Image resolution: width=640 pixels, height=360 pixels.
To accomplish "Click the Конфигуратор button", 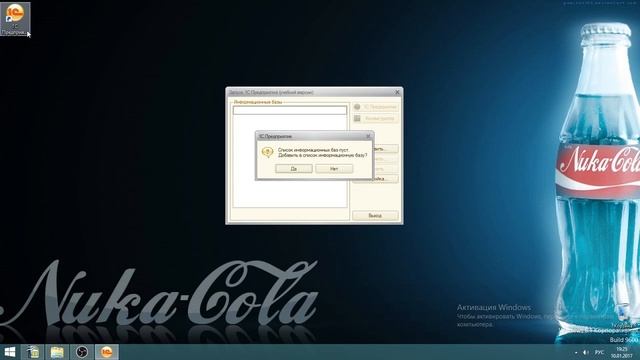I will coord(376,118).
